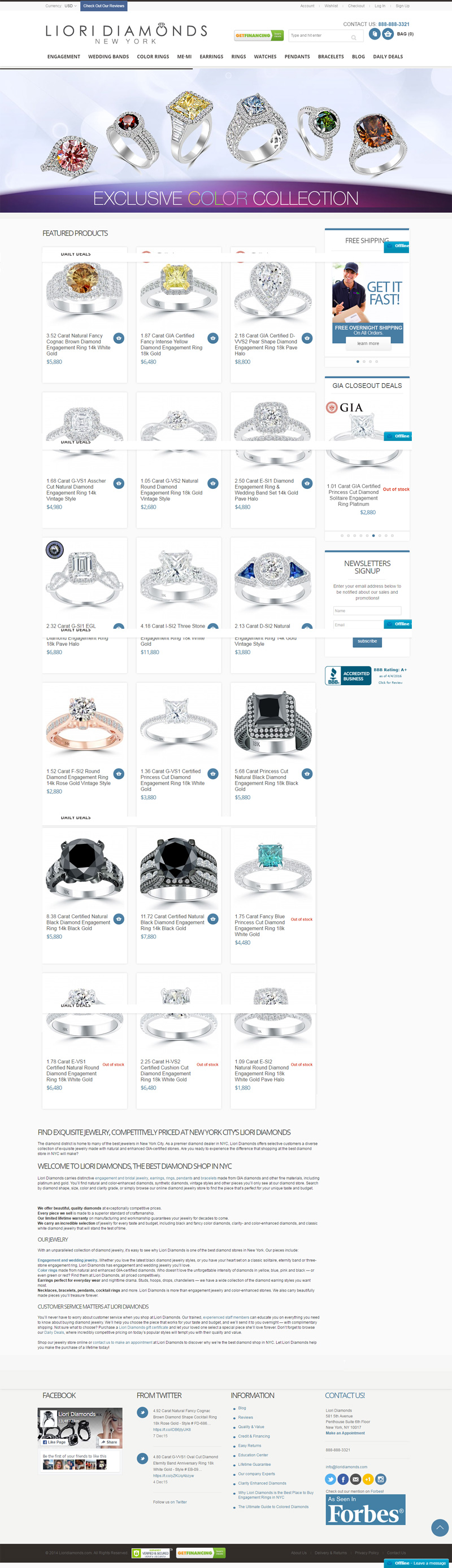Open the Engagement menu

click(x=64, y=56)
